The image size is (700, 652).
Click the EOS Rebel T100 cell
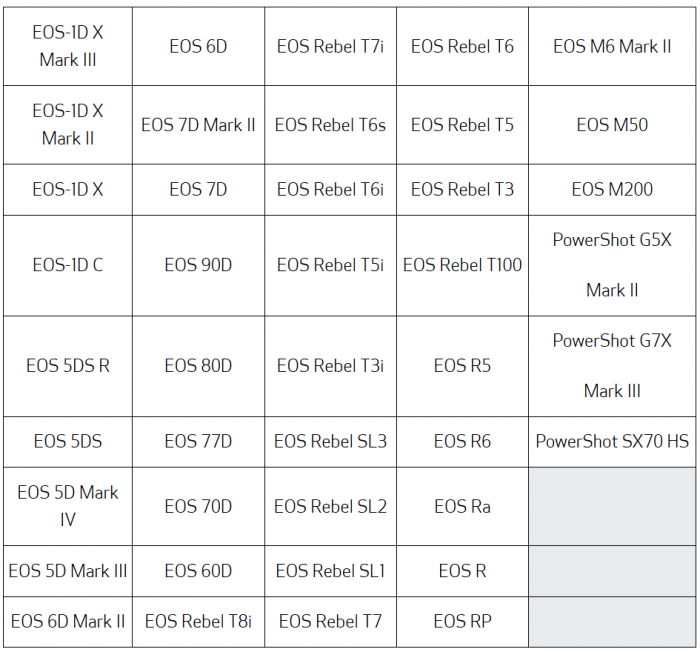click(x=462, y=265)
